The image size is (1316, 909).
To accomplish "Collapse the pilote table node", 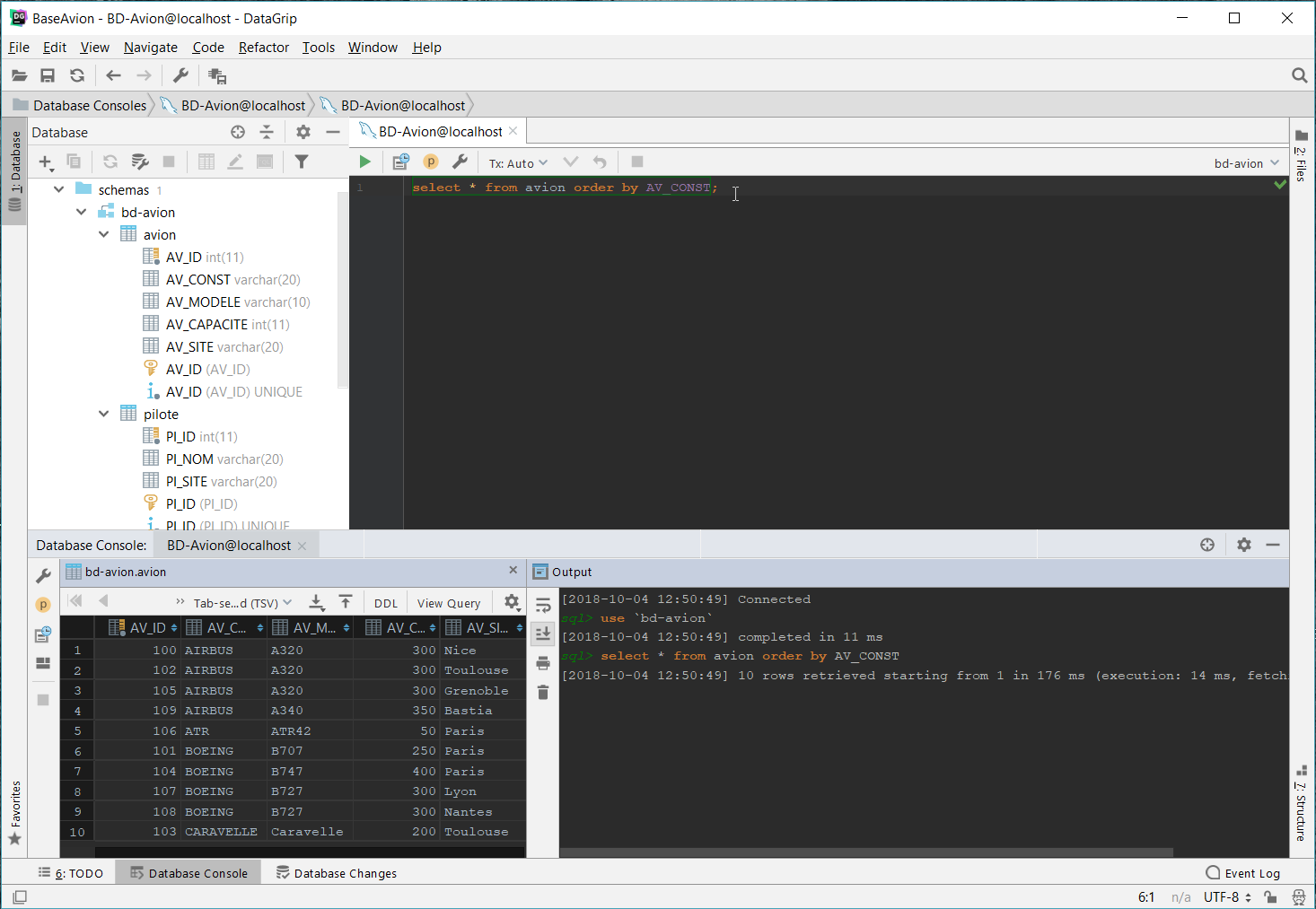I will point(103,414).
